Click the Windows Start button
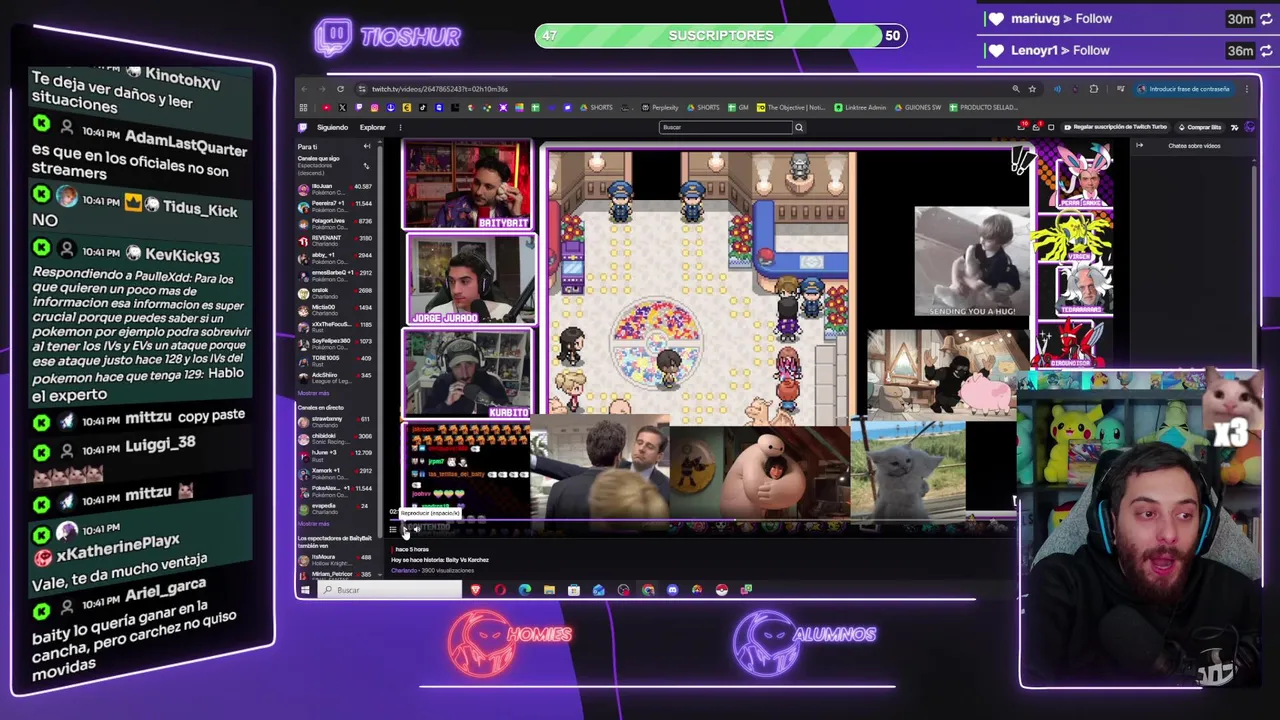 point(305,590)
